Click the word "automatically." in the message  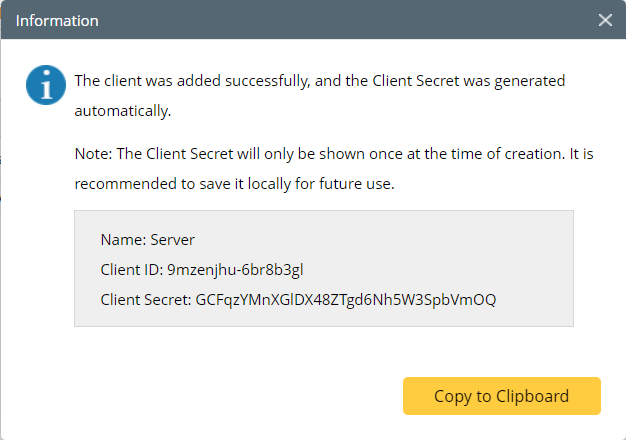coord(123,111)
